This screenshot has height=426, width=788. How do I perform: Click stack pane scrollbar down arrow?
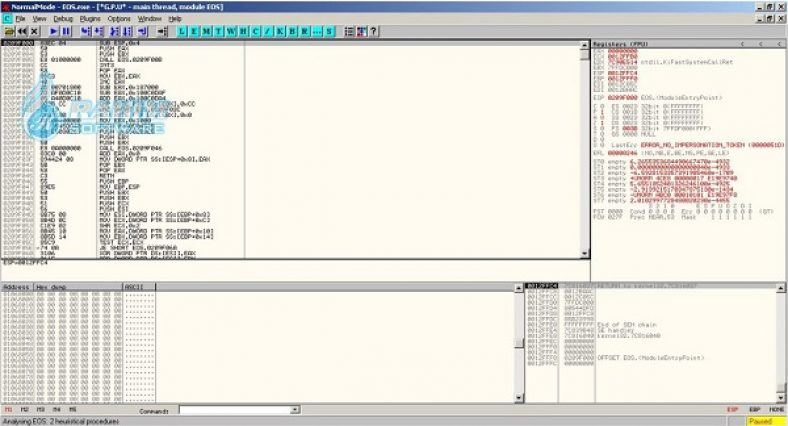coord(780,398)
